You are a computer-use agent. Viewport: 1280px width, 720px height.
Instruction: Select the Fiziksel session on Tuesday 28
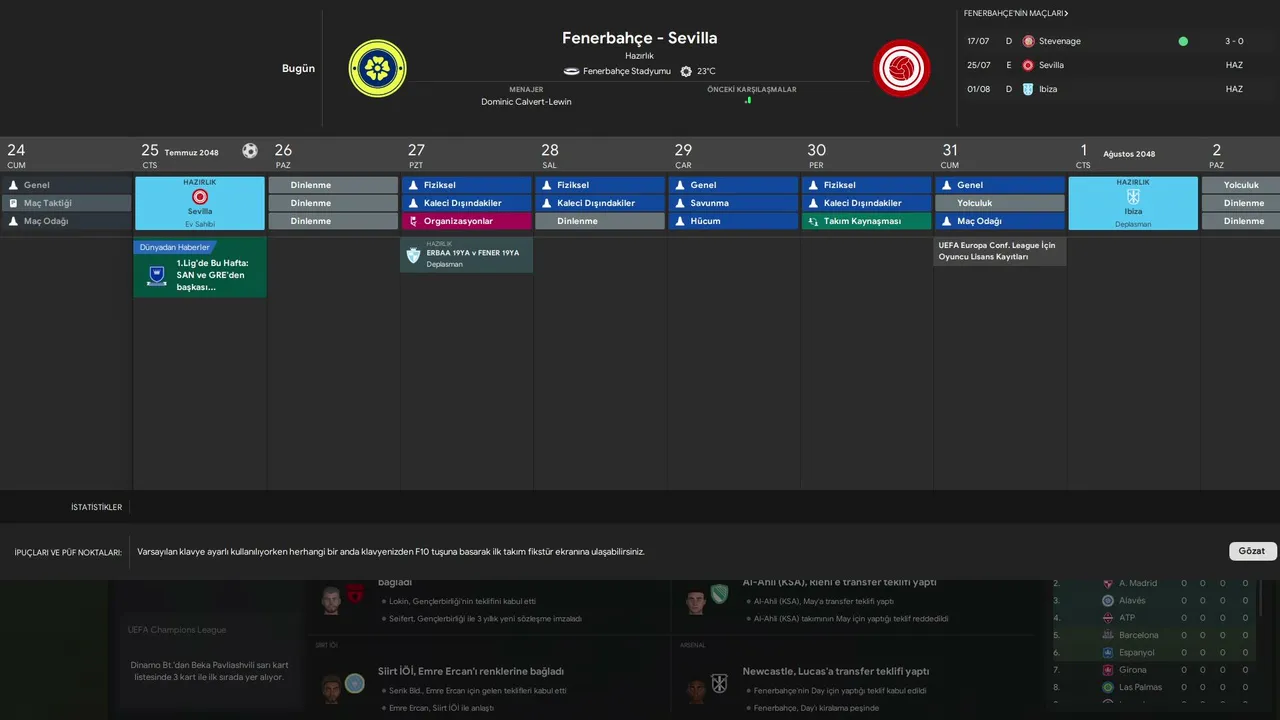[x=600, y=185]
